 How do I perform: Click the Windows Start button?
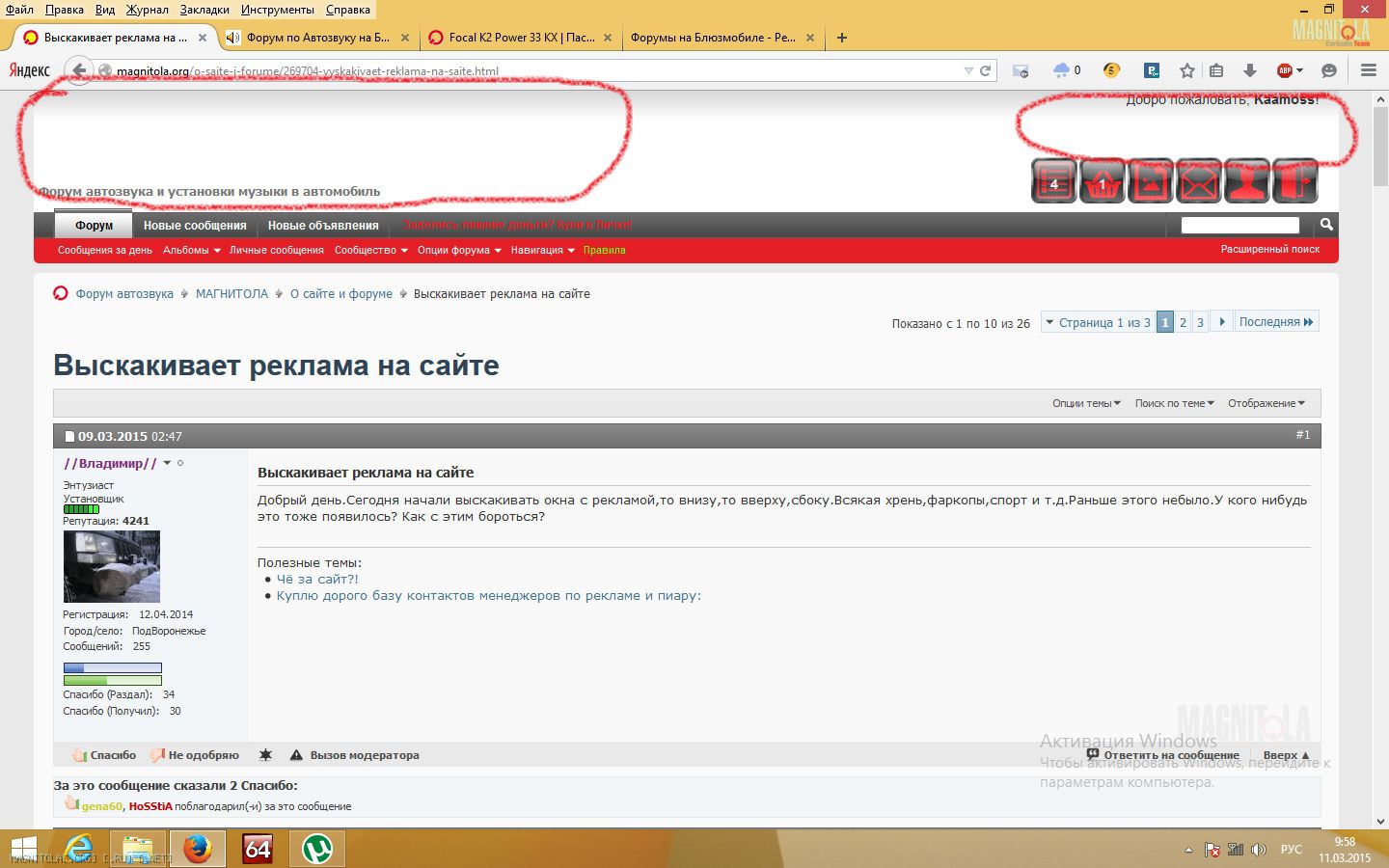[x=23, y=849]
